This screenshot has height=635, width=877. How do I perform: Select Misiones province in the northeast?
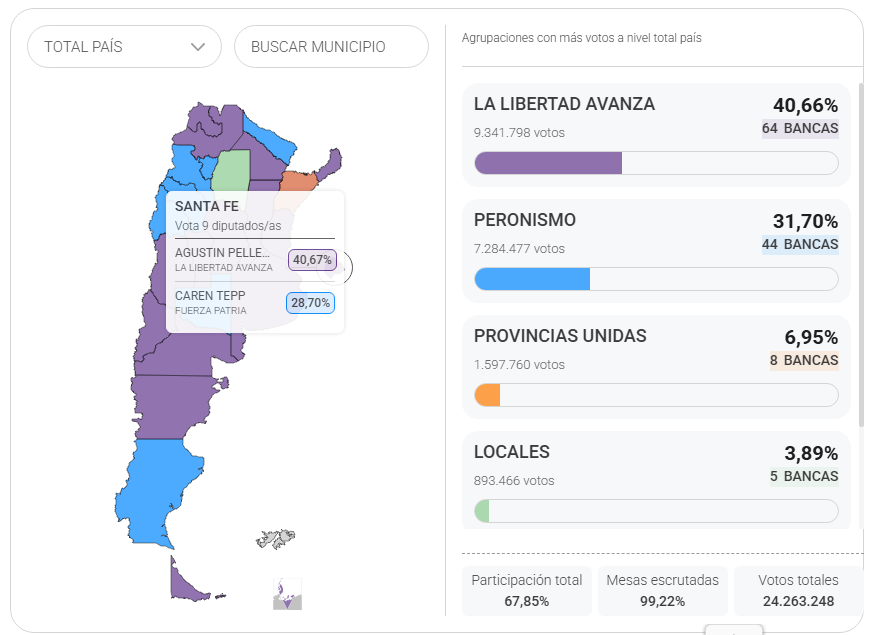(329, 161)
